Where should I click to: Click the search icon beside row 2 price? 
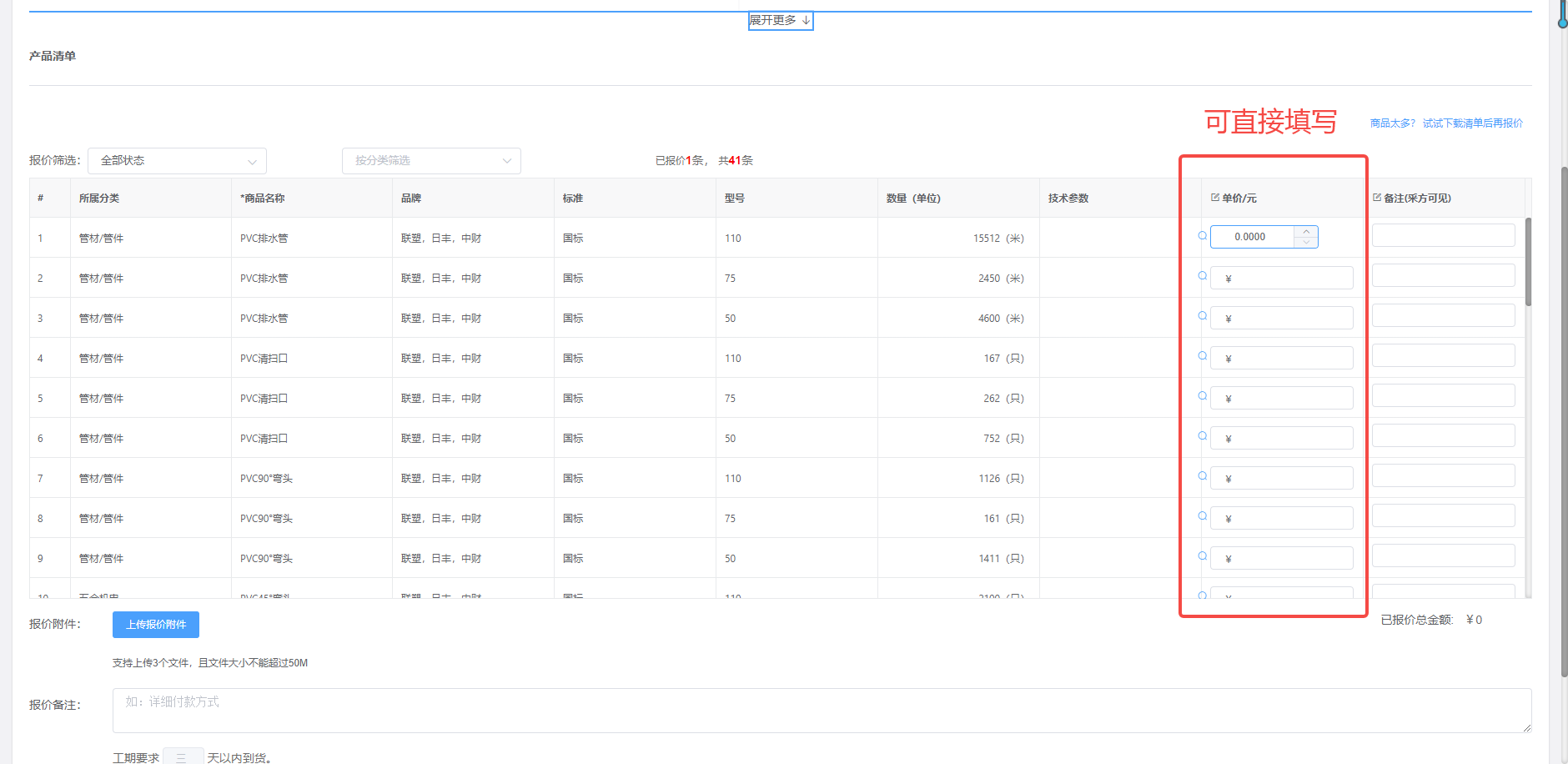coord(1202,276)
